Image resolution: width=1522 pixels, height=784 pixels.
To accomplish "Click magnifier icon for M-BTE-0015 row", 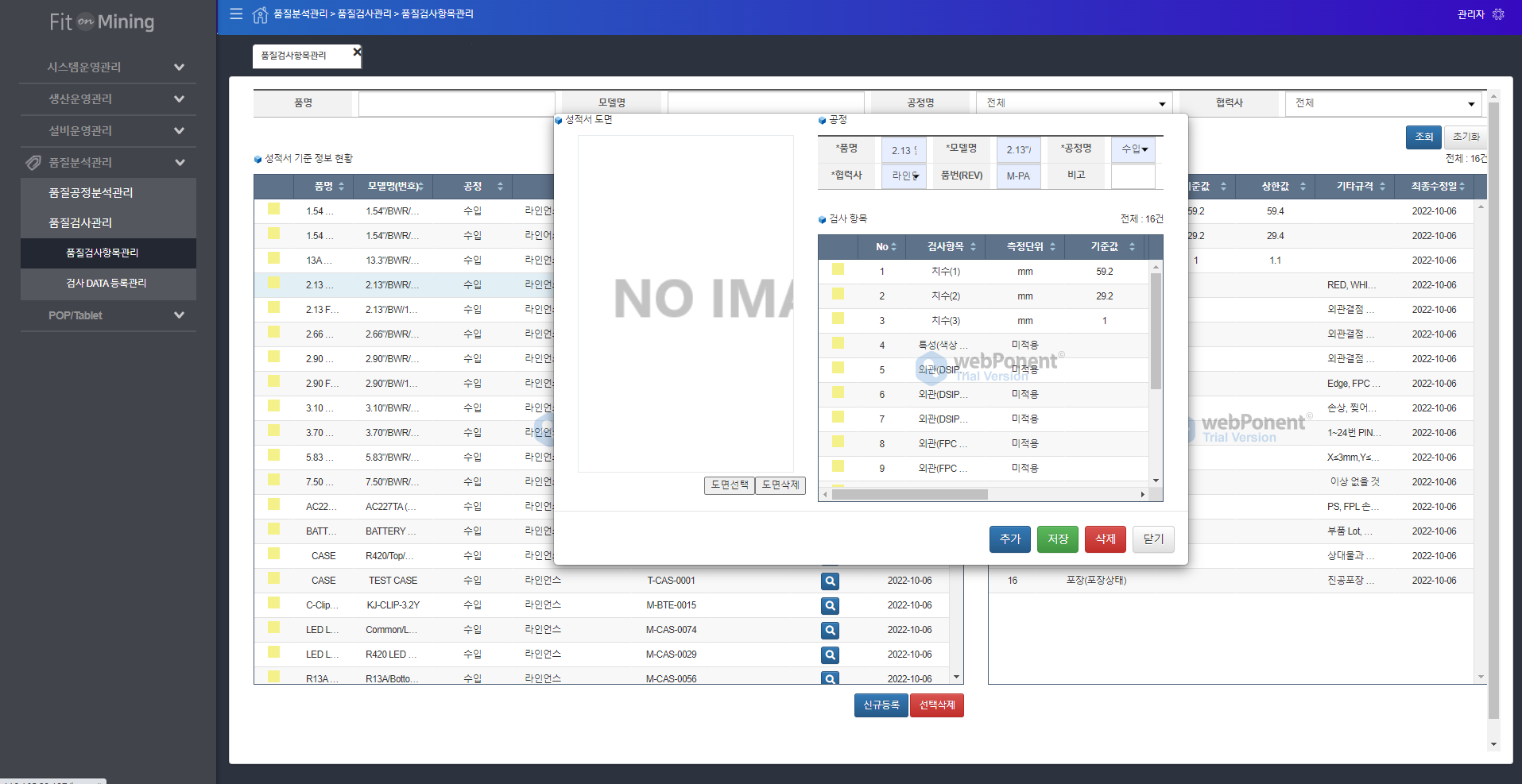I will coord(830,606).
